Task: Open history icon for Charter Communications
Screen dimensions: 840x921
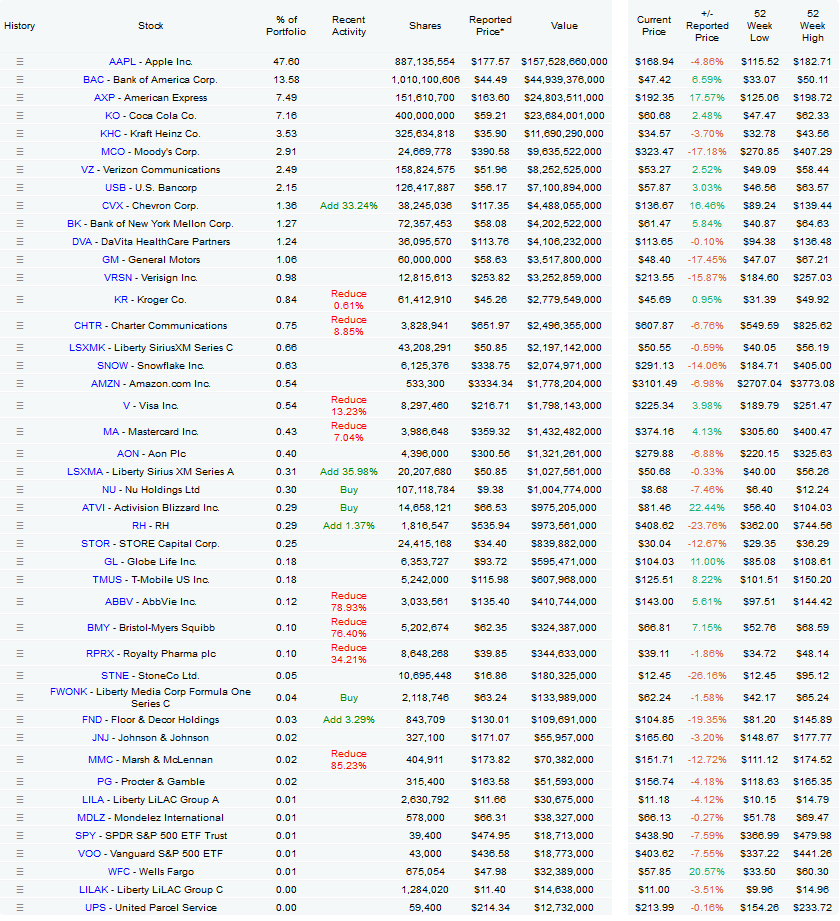Action: click(19, 325)
